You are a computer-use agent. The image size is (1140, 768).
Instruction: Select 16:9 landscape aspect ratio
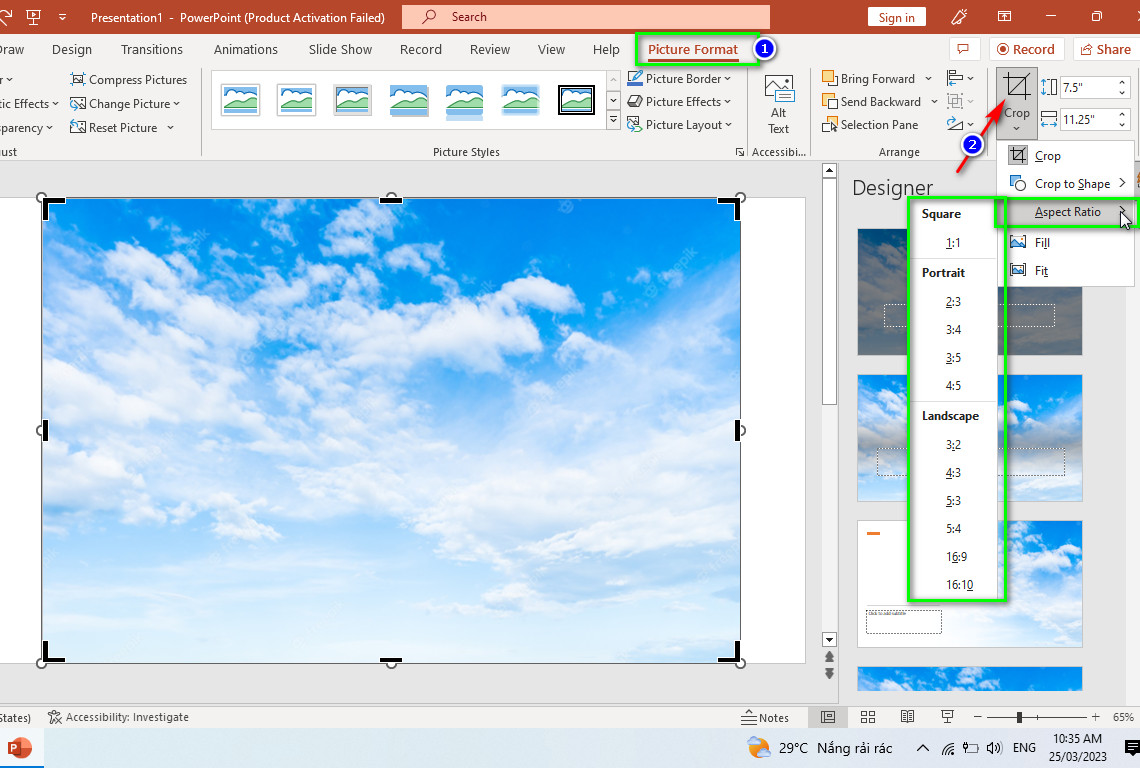point(956,557)
